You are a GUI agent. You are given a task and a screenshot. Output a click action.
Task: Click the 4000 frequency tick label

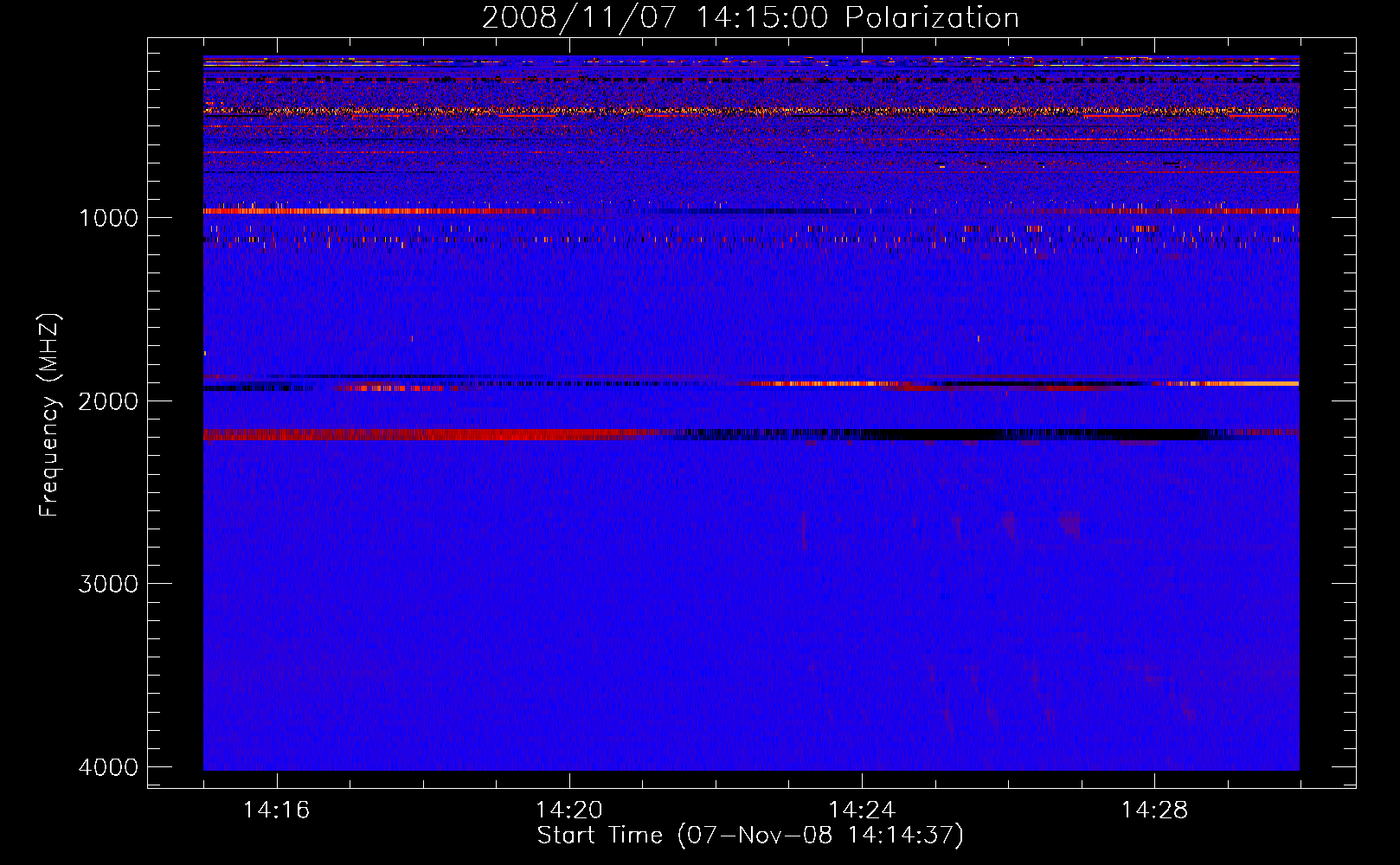click(x=108, y=767)
